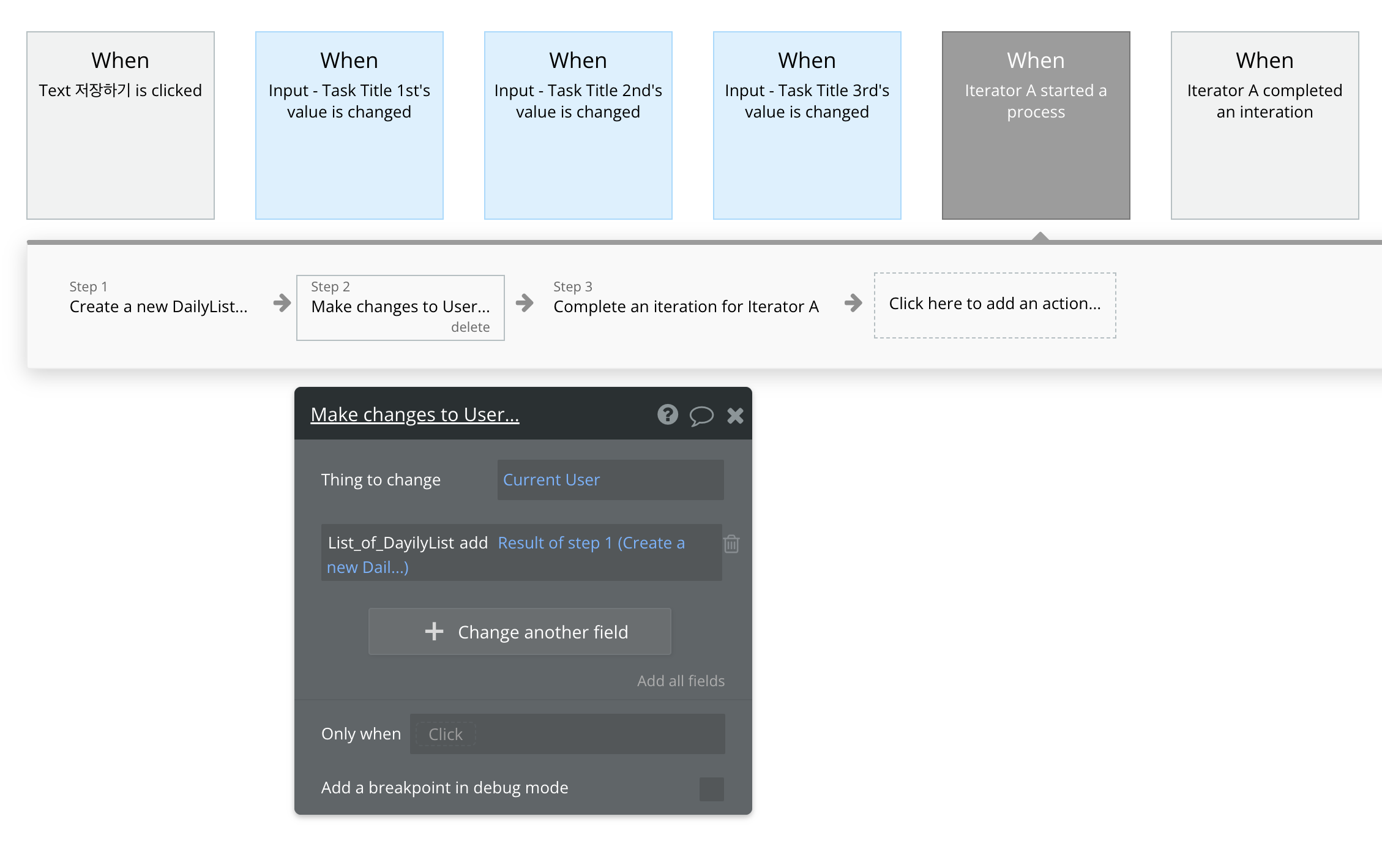Select Task Title 2nd's value changed event
The width and height of the screenshot is (1382, 868).
(x=578, y=125)
